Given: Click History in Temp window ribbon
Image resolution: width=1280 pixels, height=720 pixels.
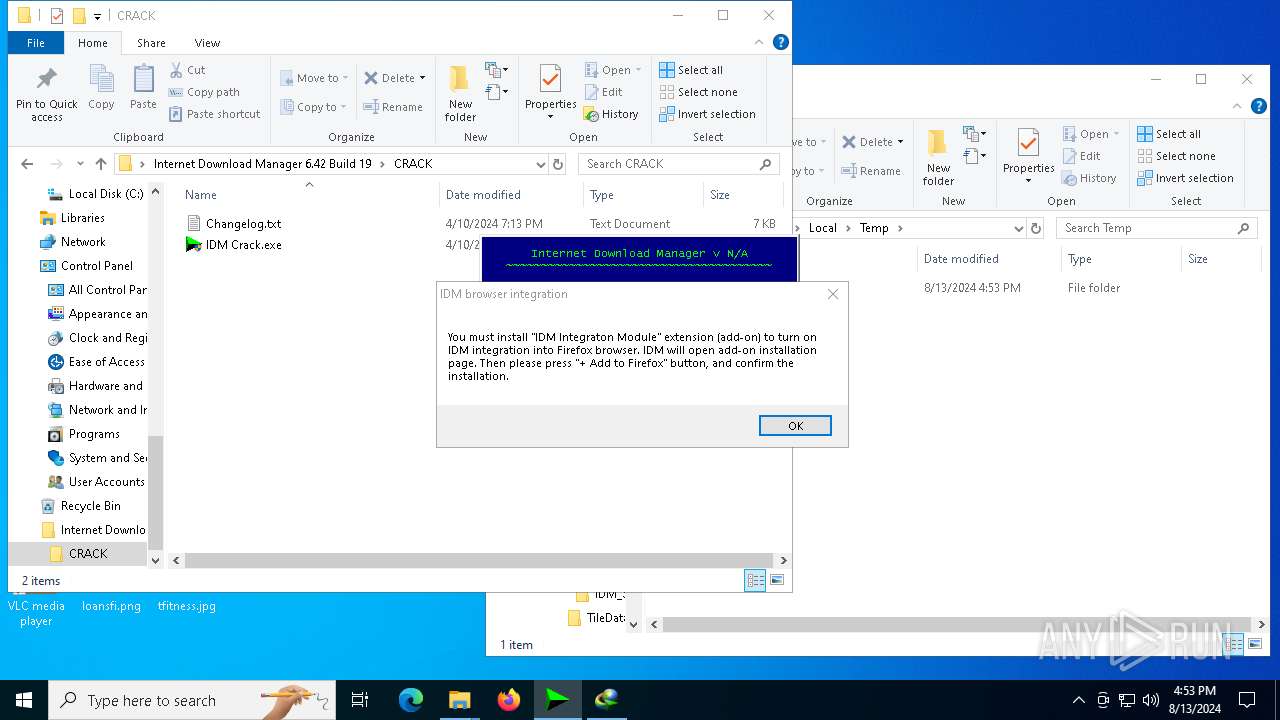Looking at the screenshot, I should point(1089,178).
